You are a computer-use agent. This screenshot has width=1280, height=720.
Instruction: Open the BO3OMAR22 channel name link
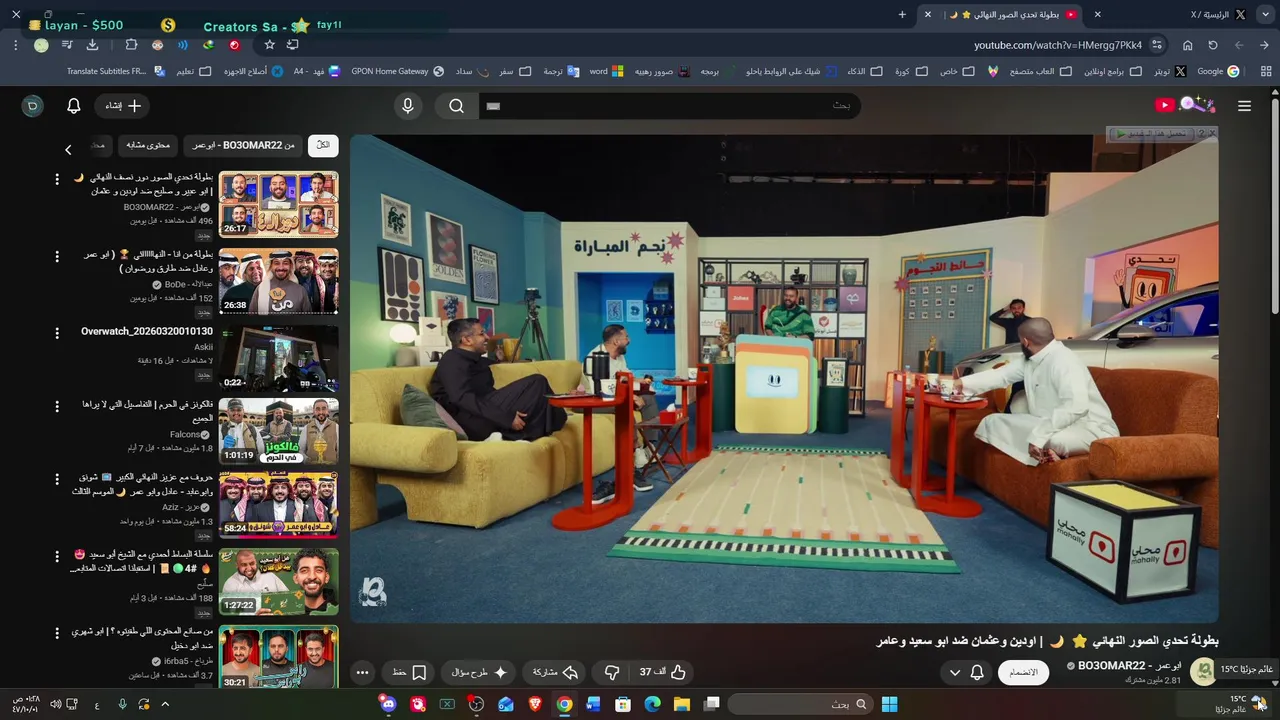[1129, 665]
